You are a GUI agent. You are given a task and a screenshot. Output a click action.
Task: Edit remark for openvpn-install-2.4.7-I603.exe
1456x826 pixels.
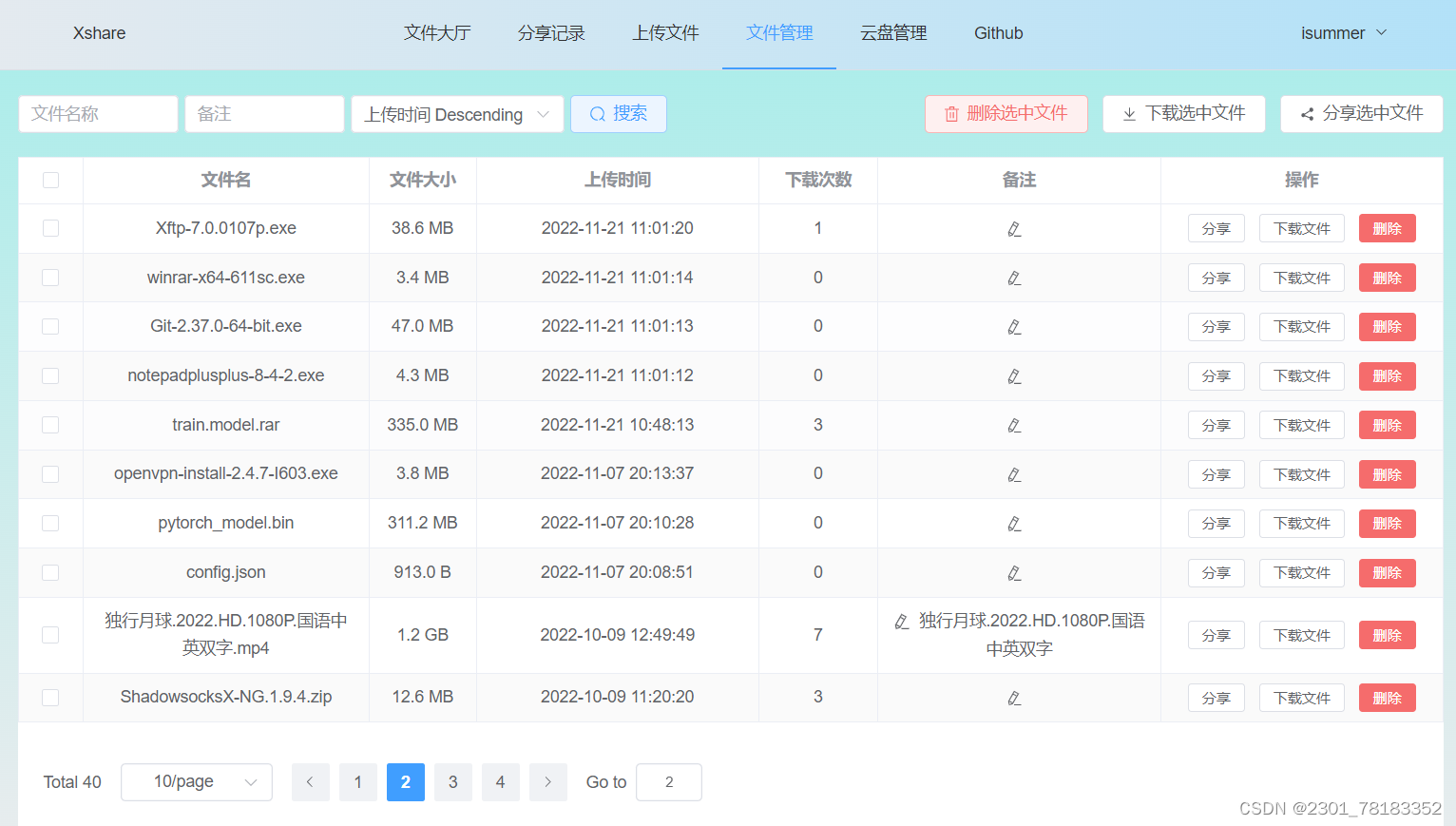(1014, 474)
